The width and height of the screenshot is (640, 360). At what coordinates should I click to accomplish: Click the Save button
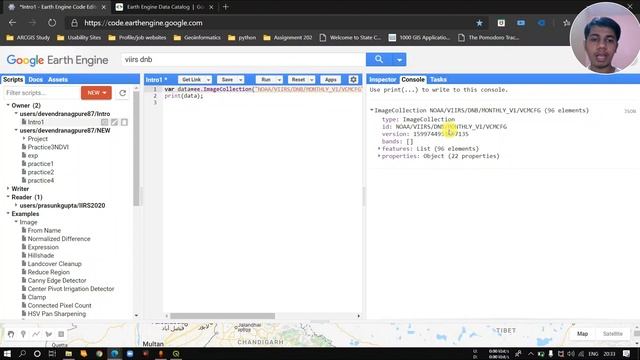227,80
